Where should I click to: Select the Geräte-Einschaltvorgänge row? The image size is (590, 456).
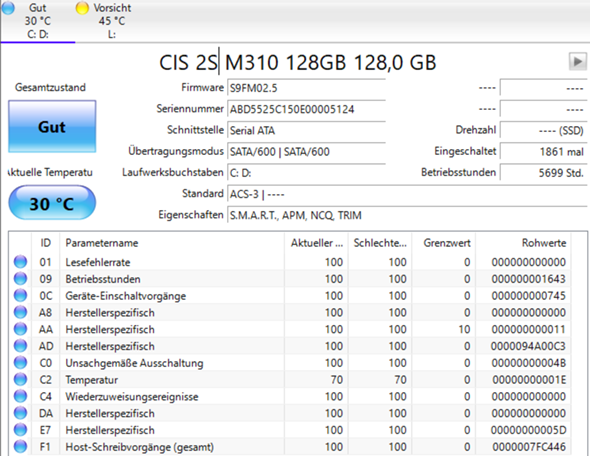tap(290, 296)
